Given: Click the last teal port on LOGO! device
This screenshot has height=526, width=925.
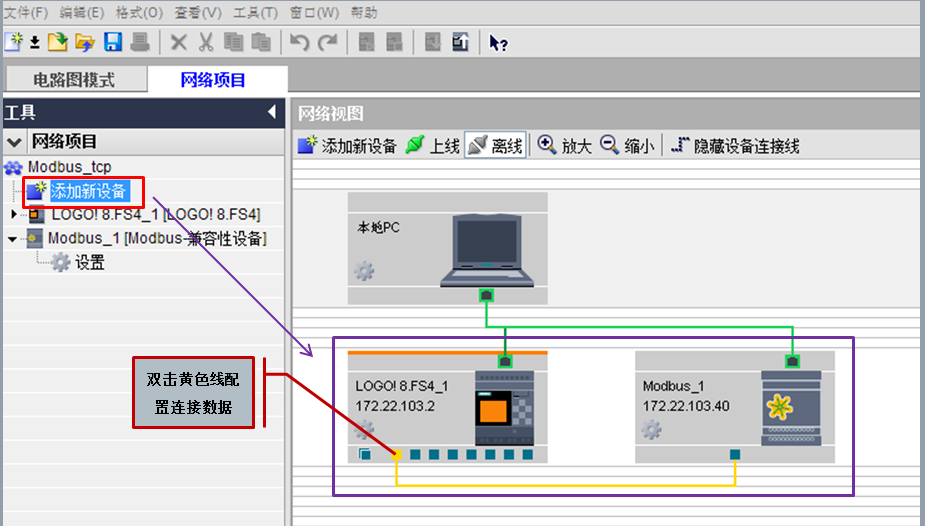Looking at the screenshot, I should [x=527, y=454].
